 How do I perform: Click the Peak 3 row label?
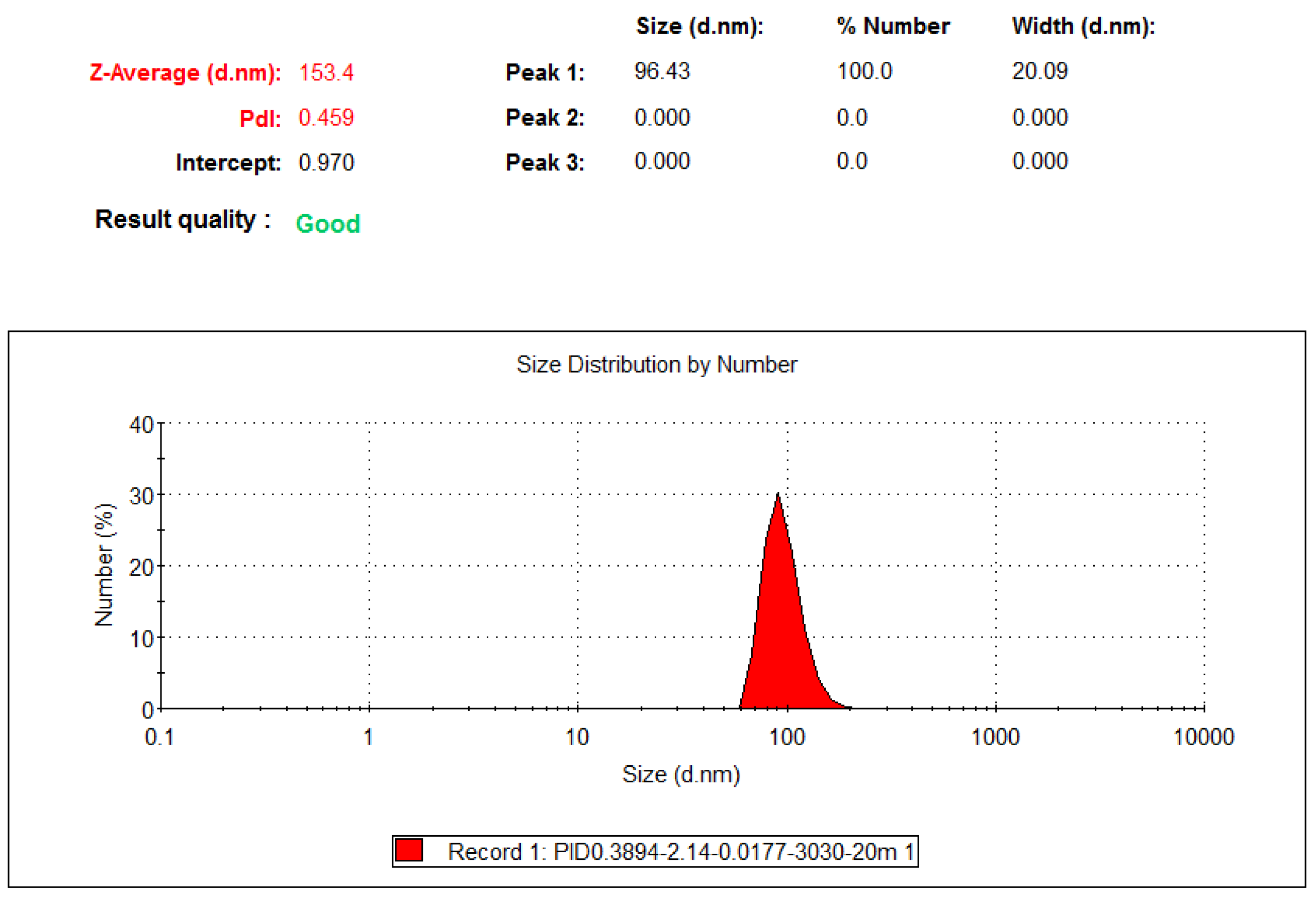point(544,162)
